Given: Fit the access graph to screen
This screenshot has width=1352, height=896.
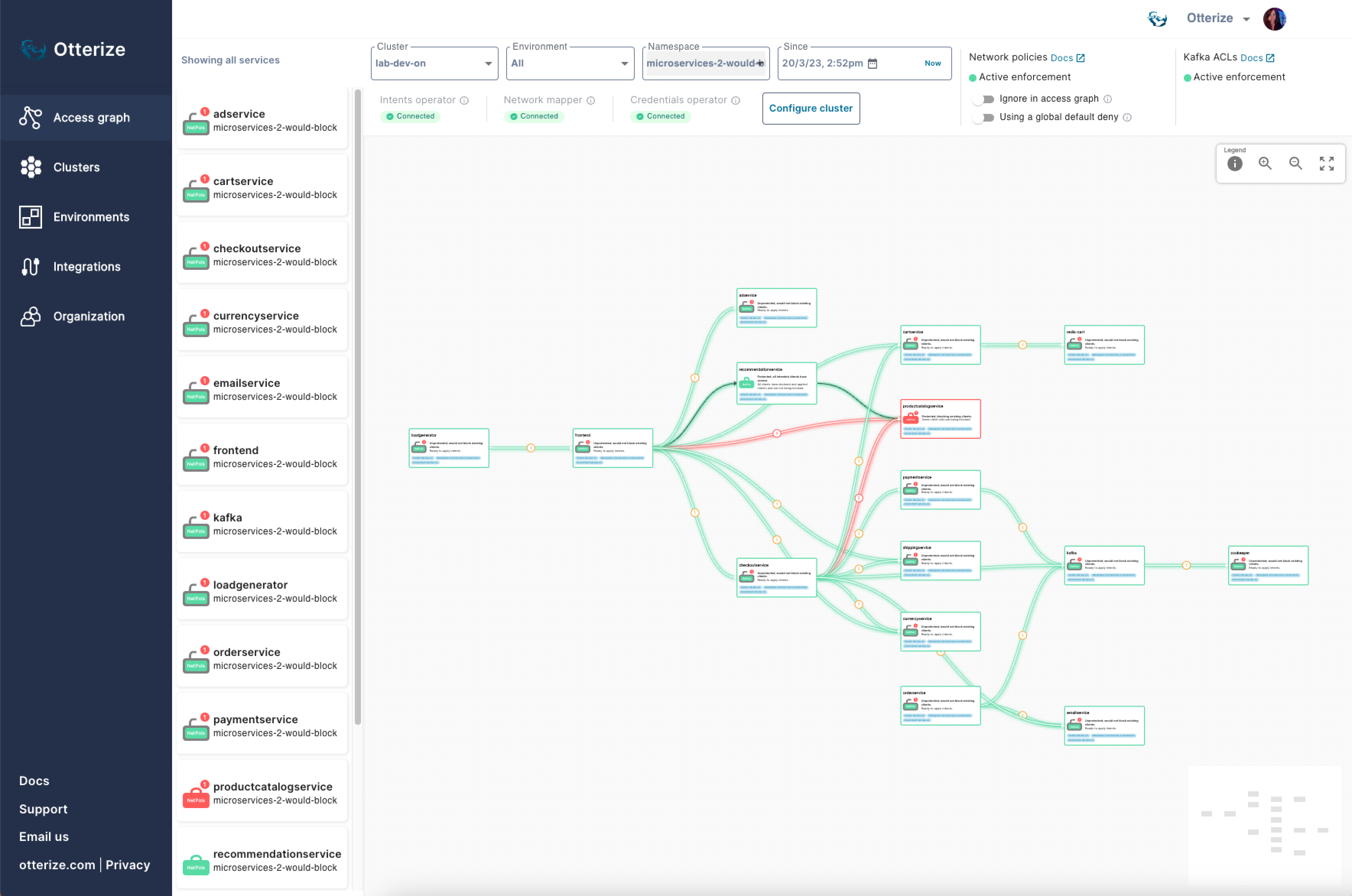Looking at the screenshot, I should click(x=1327, y=164).
